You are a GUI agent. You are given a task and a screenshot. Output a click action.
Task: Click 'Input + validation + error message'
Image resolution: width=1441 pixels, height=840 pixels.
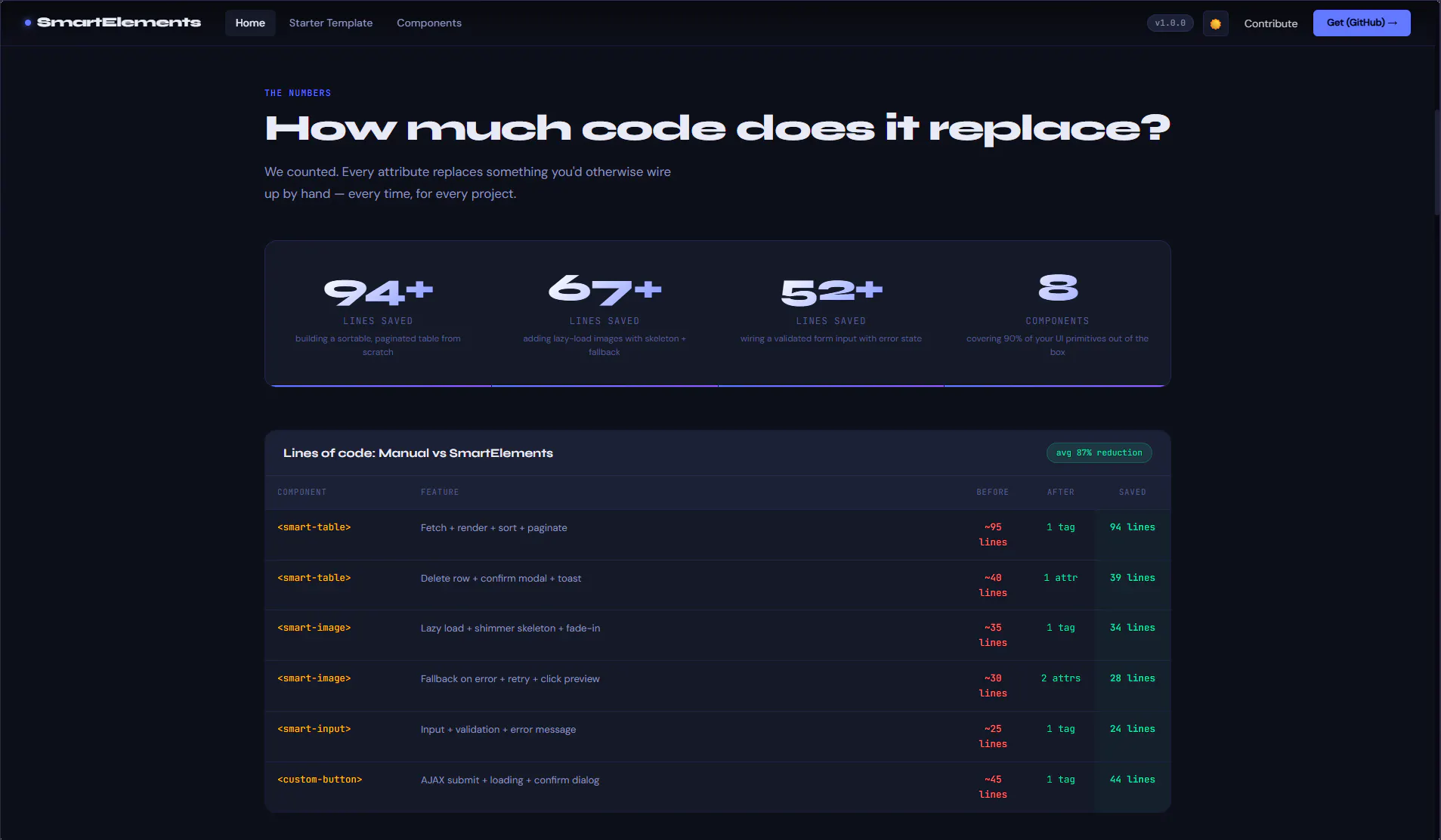pos(499,729)
